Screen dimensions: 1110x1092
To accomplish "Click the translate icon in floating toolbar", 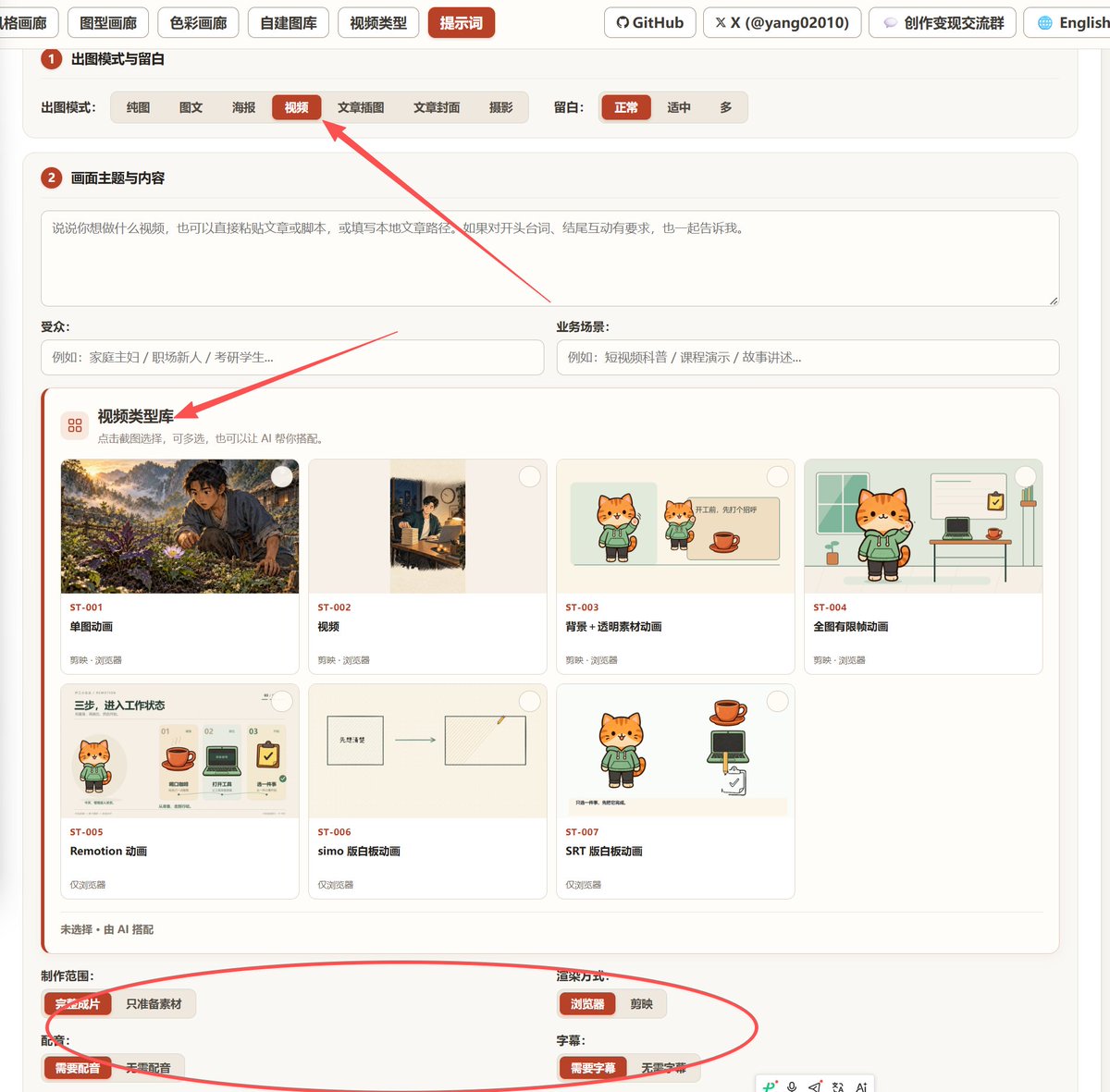I will pos(838,1086).
